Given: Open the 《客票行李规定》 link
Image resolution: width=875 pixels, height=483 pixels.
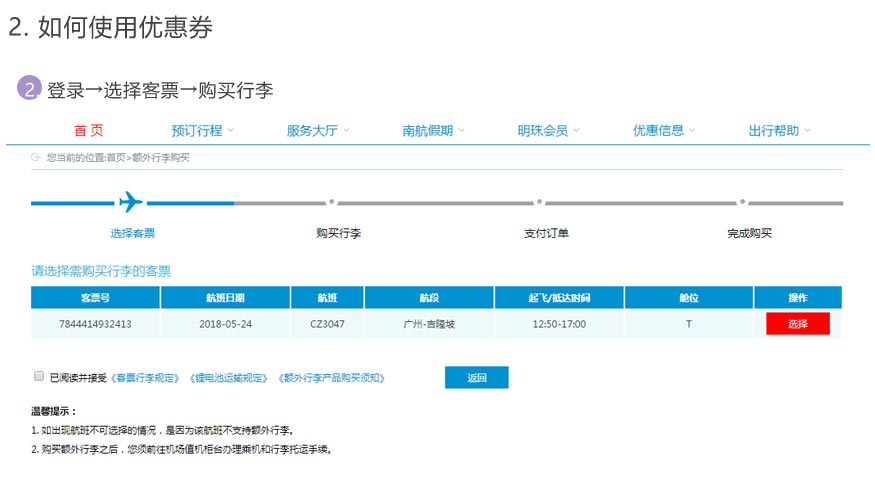Looking at the screenshot, I should click(x=147, y=378).
